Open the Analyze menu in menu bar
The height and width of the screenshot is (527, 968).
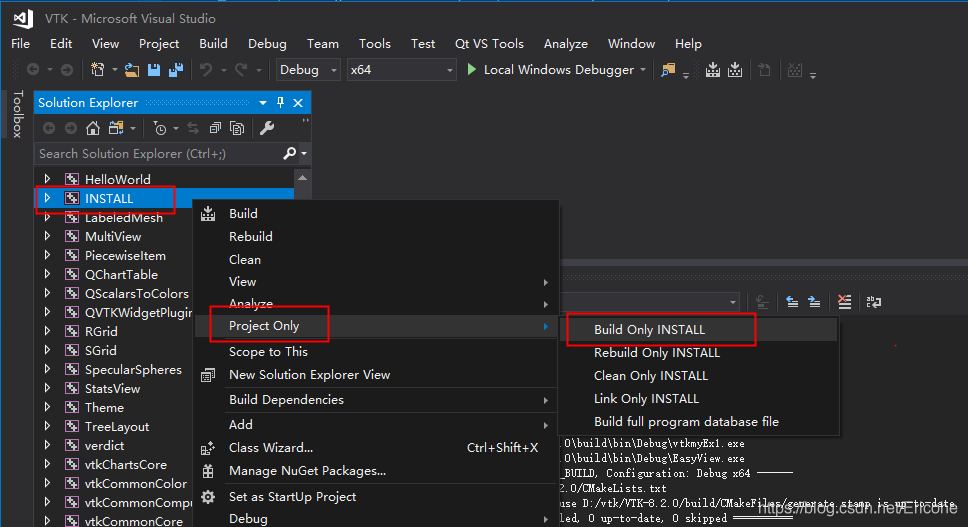point(565,44)
